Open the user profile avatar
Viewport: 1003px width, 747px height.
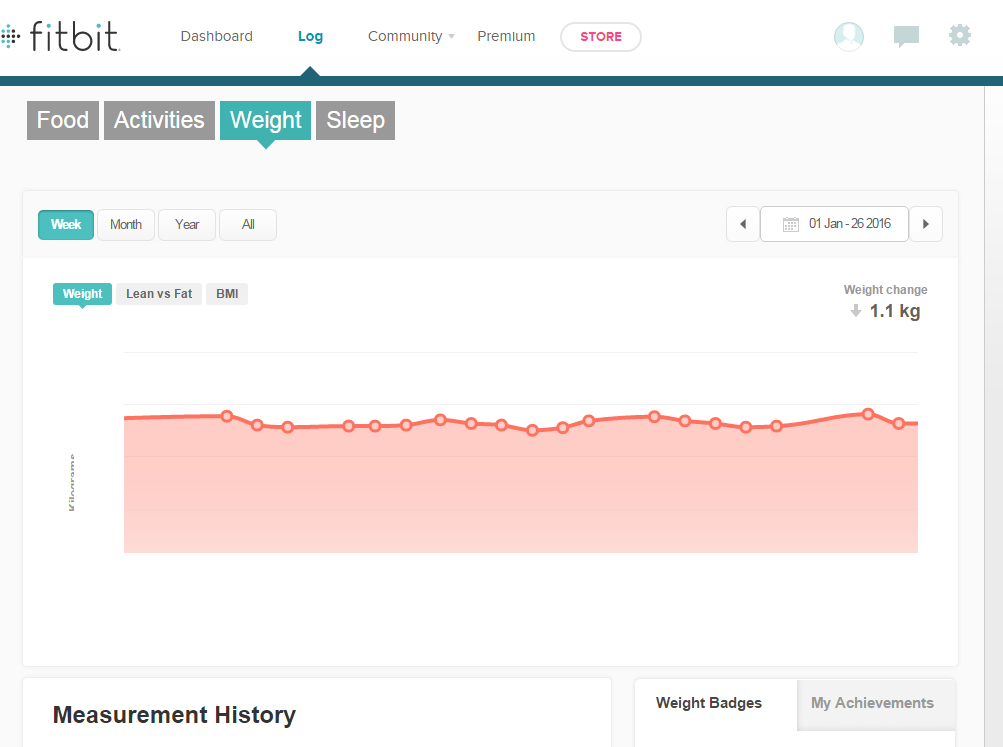pos(849,37)
